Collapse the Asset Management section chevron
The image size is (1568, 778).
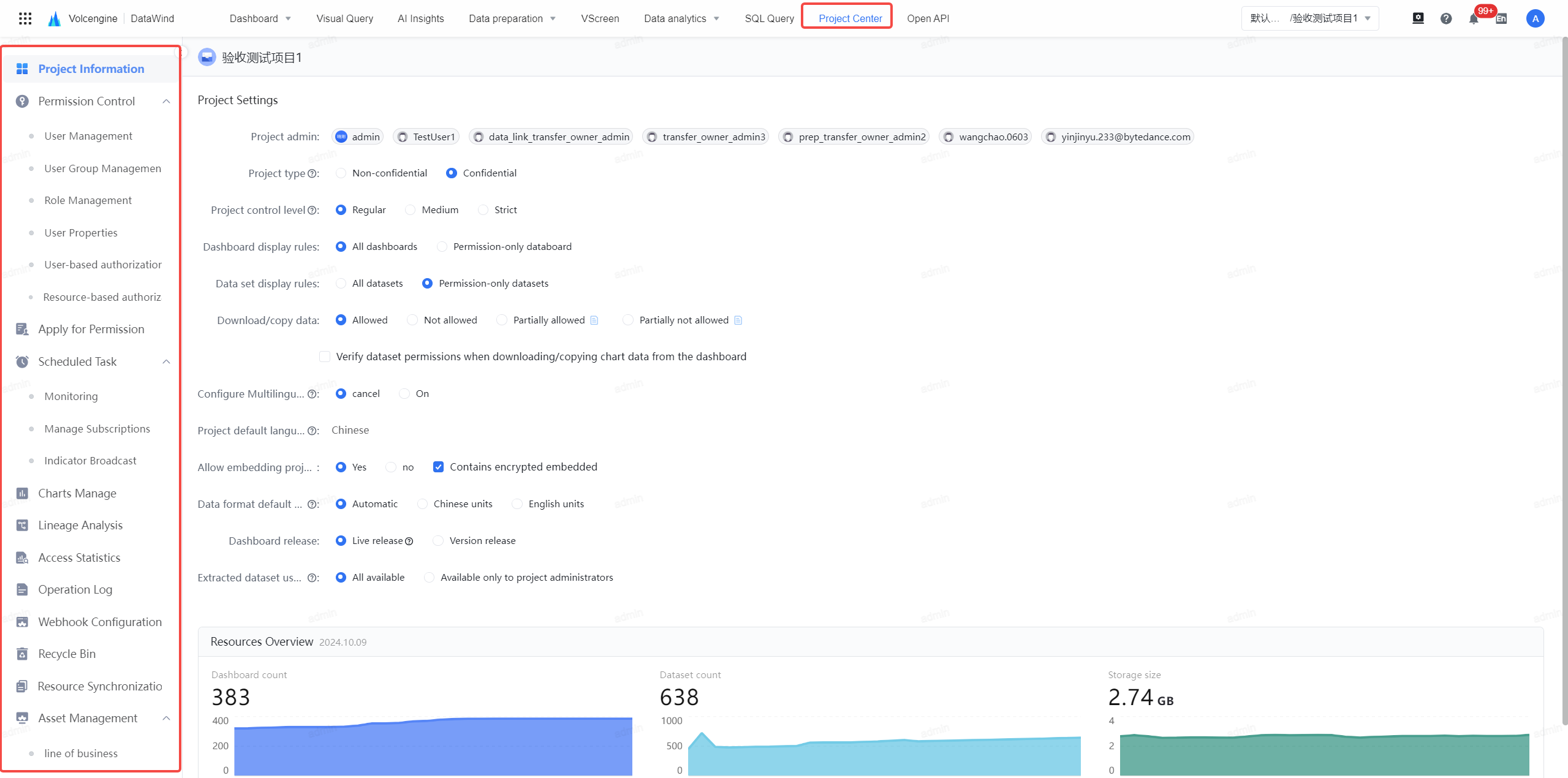pyautogui.click(x=166, y=718)
